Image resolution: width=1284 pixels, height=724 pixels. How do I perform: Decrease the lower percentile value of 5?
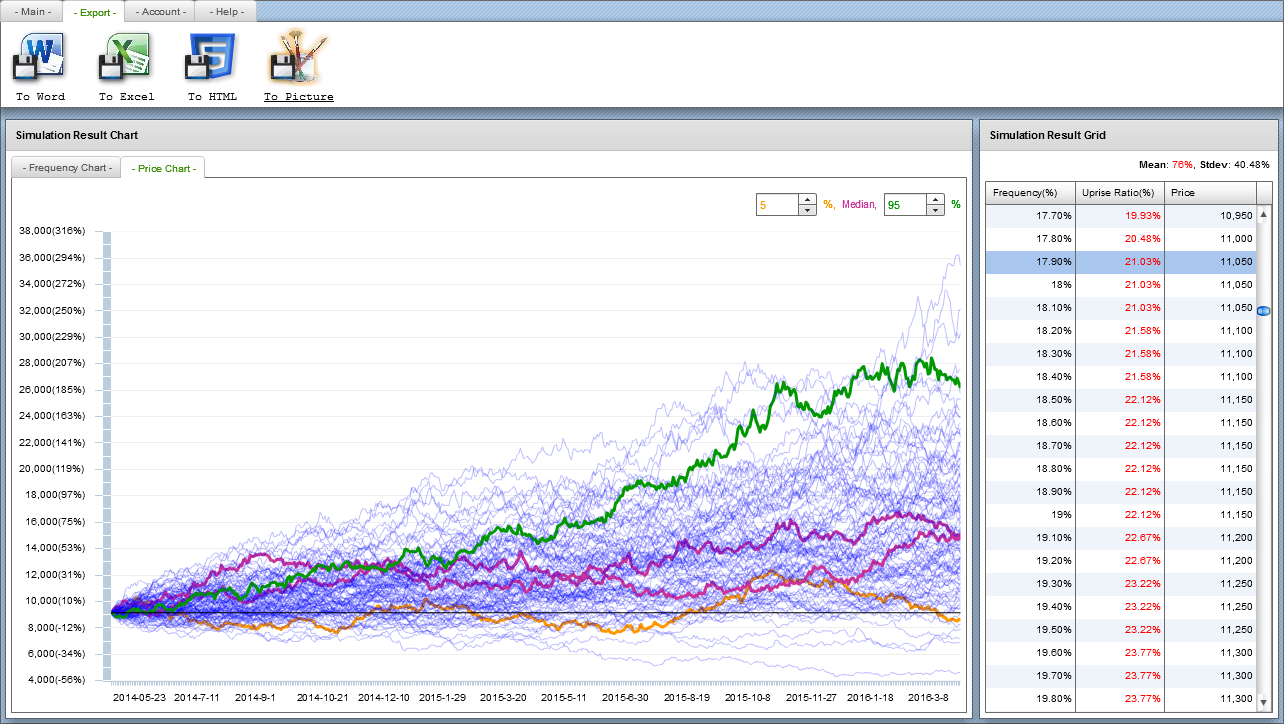click(x=807, y=210)
